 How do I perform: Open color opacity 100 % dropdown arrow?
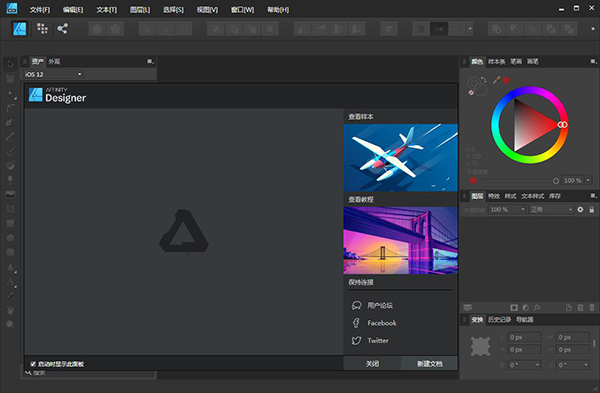coord(589,180)
